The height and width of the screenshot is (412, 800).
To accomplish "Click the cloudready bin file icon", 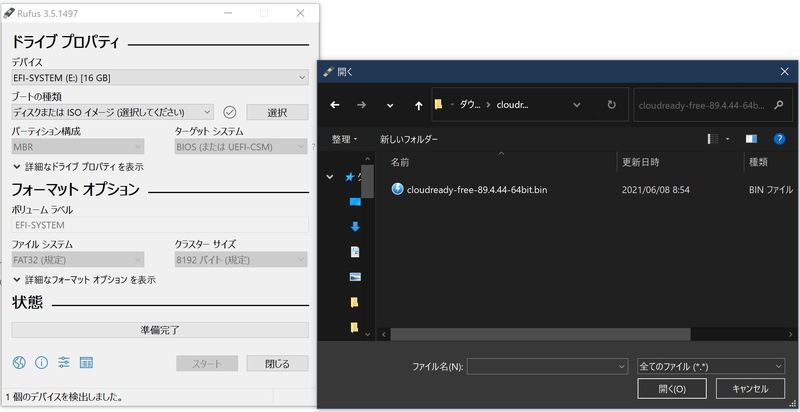I will pyautogui.click(x=397, y=189).
